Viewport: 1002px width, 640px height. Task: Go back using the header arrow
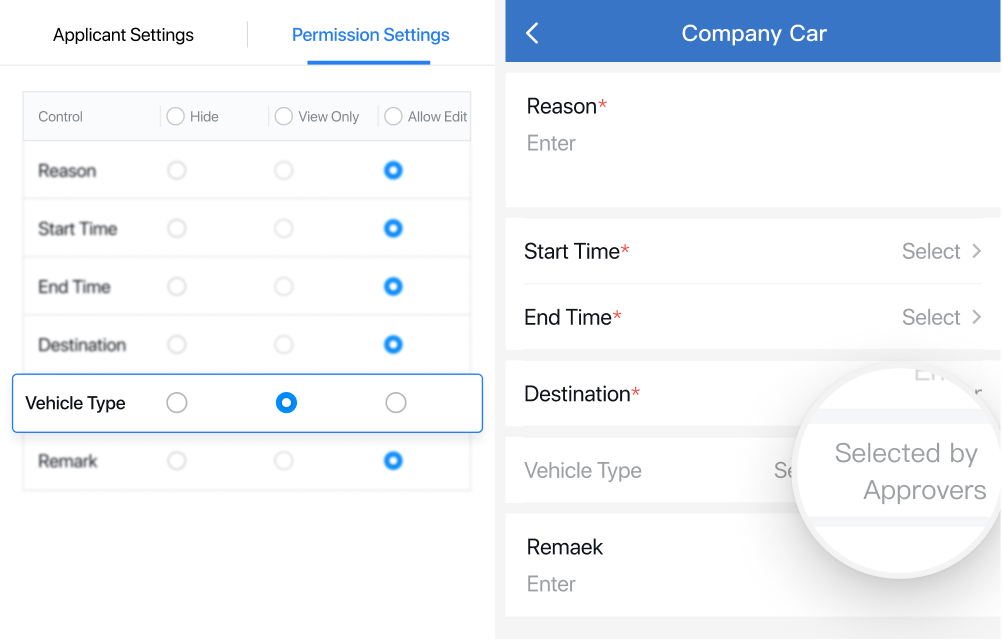tap(532, 33)
